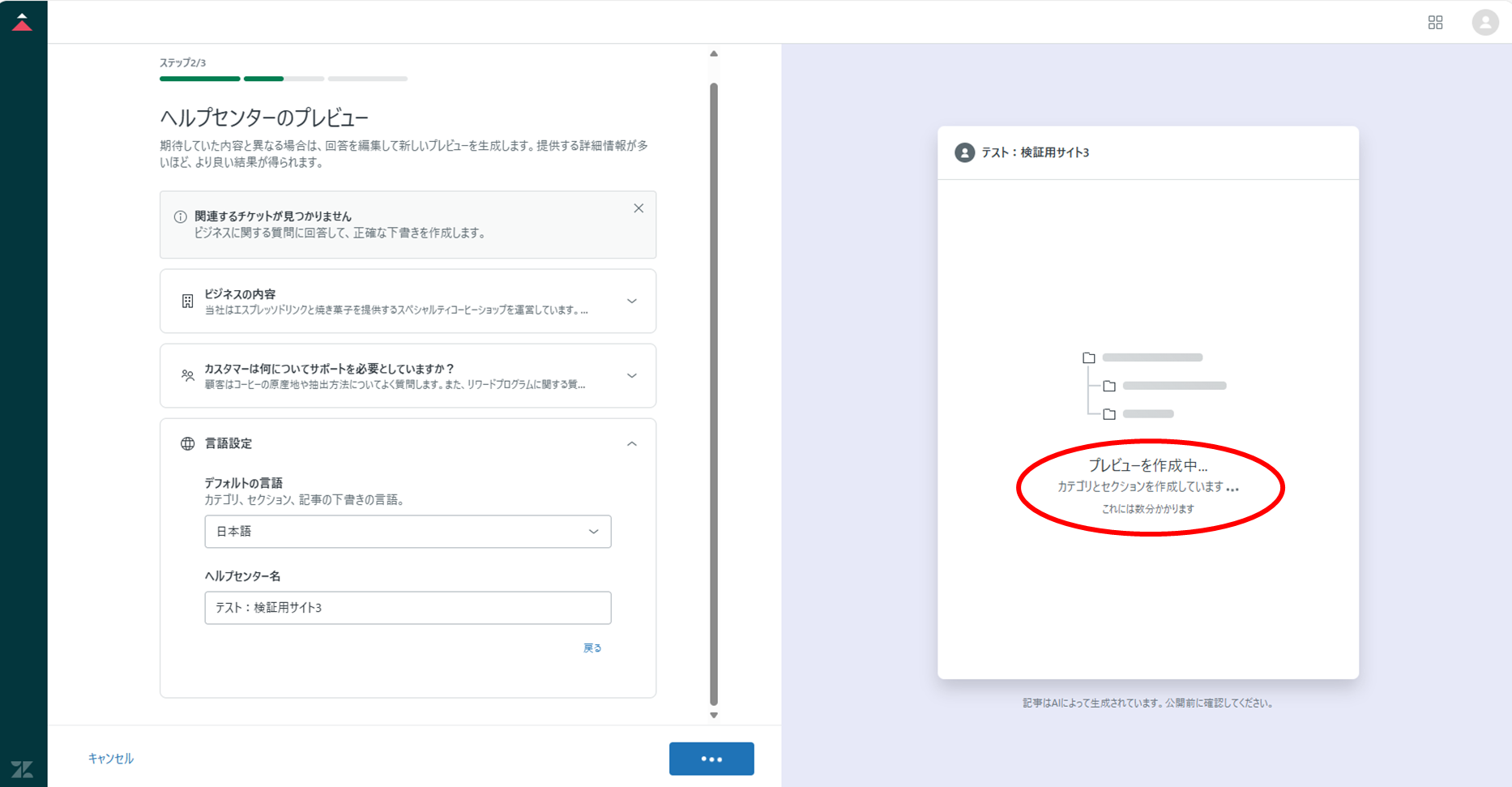This screenshot has height=787, width=1512.
Task: Click the Zendesk logo at bottom-left
Action: pos(23,768)
